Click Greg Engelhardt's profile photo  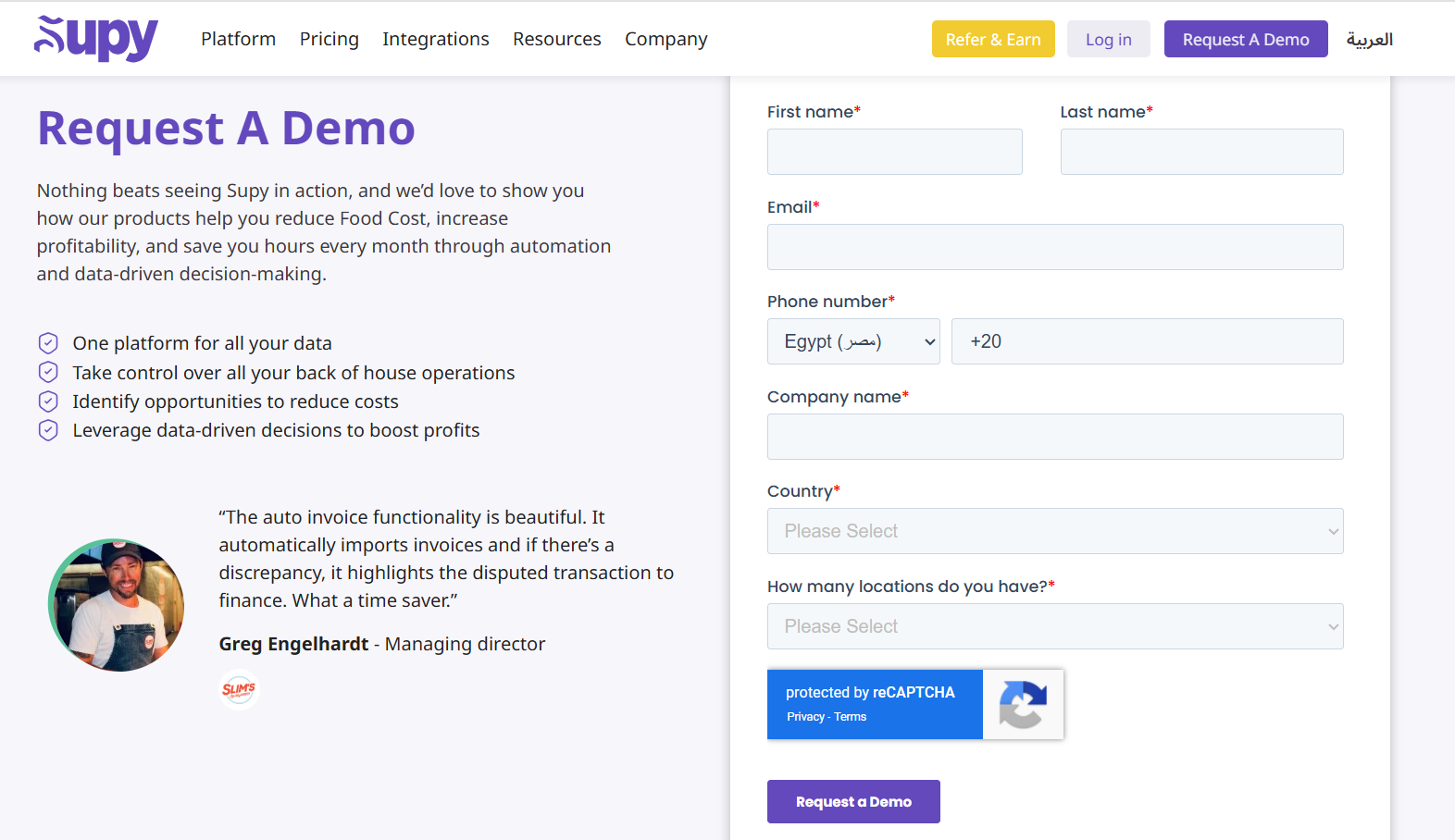(x=117, y=605)
